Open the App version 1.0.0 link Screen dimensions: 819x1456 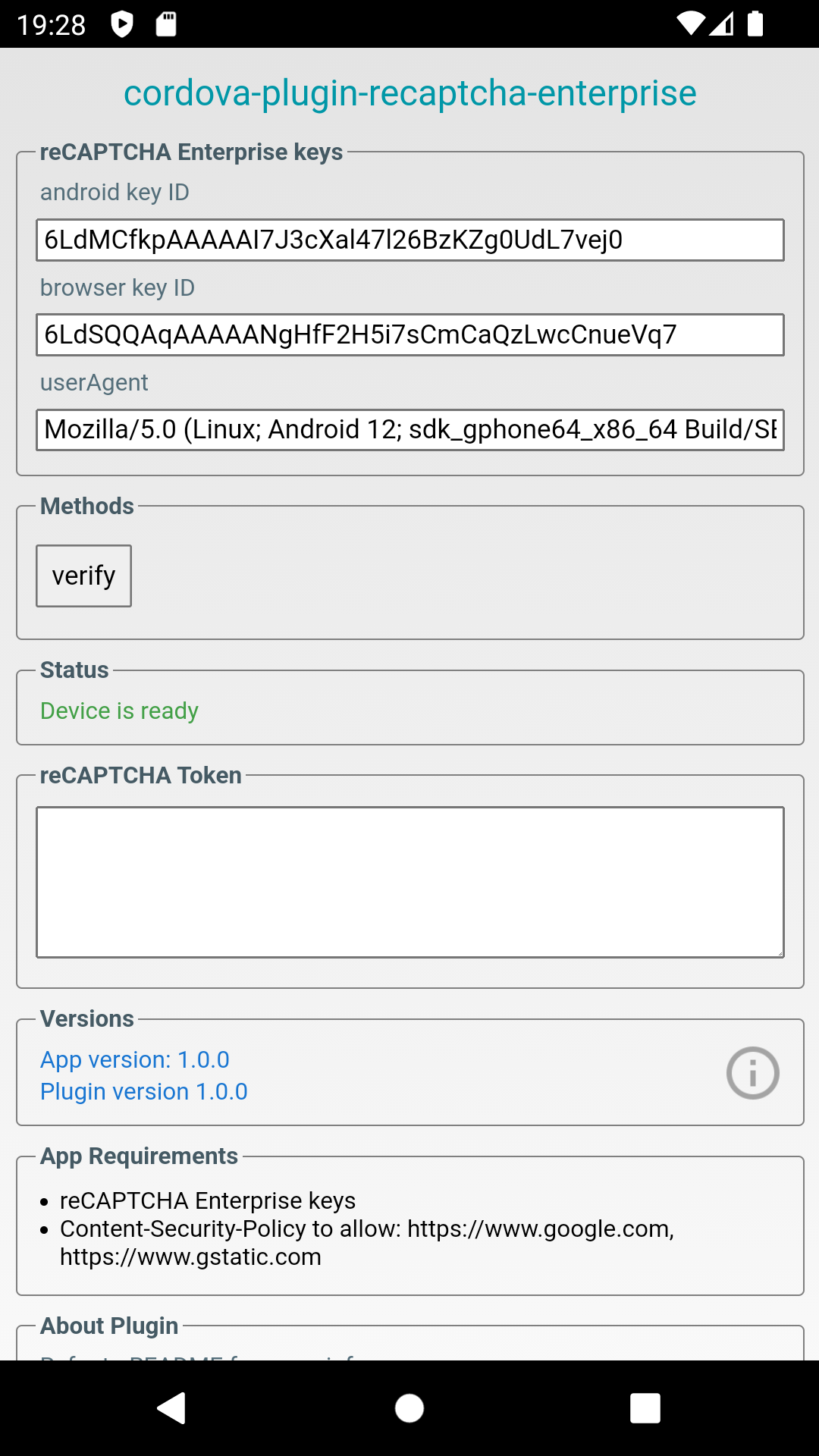click(135, 1059)
